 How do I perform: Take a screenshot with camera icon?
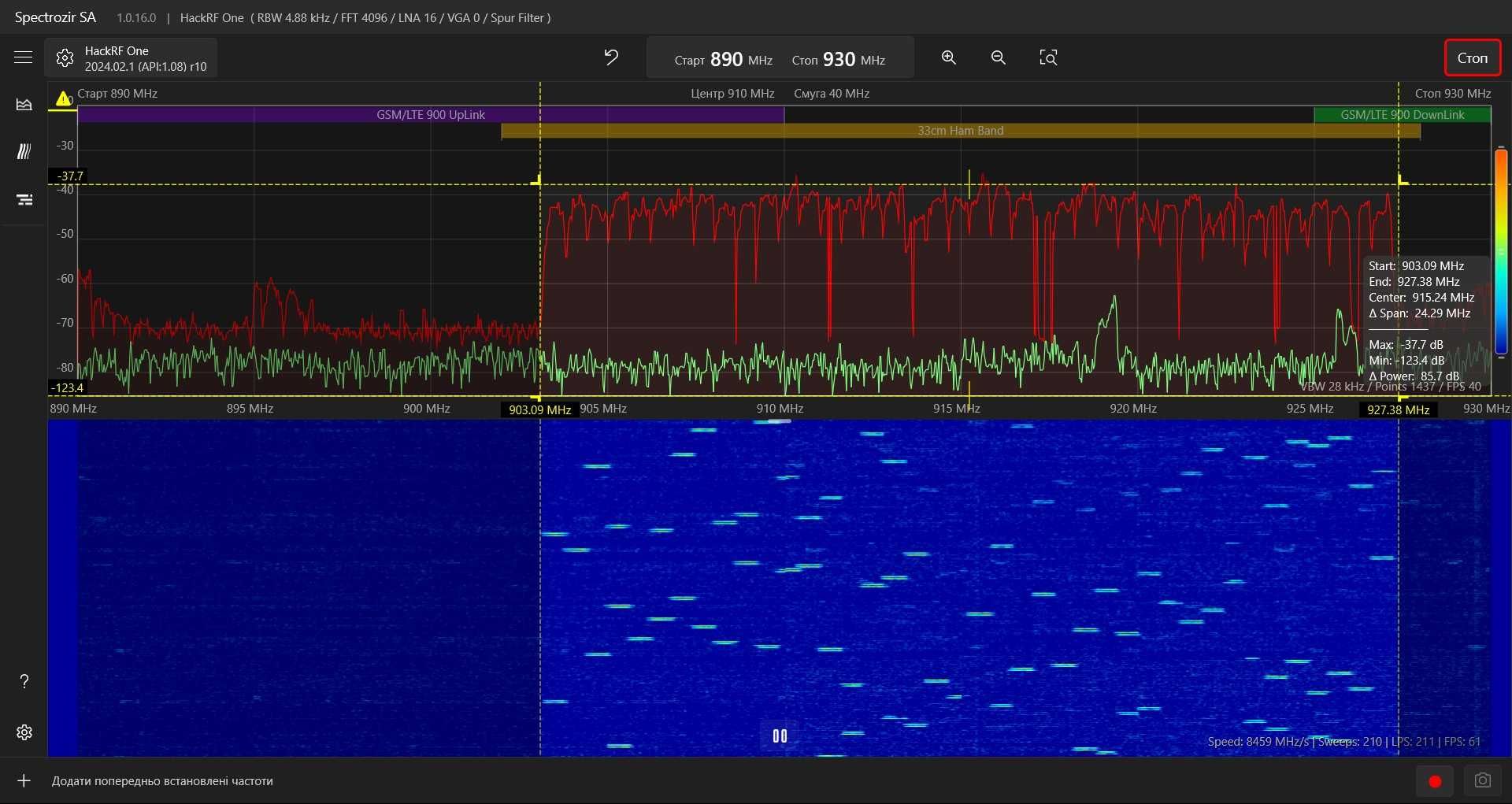[x=1483, y=780]
